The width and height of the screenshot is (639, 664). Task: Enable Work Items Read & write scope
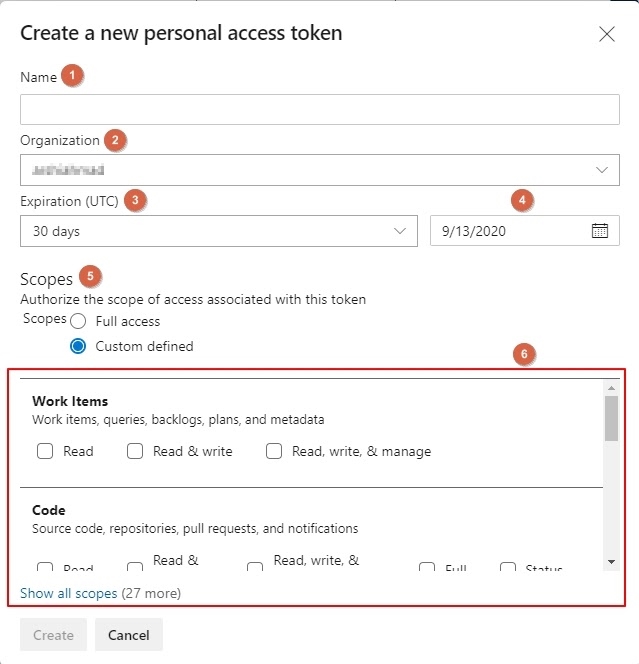135,451
